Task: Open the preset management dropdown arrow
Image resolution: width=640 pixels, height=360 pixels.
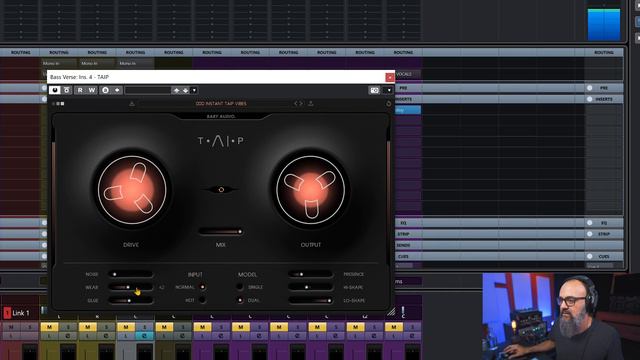Action: pos(194,90)
